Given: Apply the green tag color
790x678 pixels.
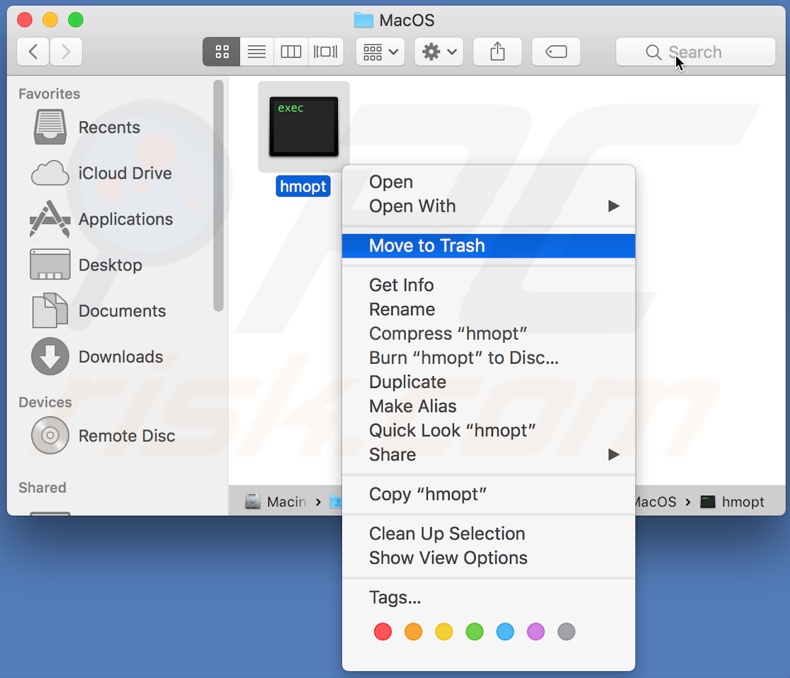Looking at the screenshot, I should (x=475, y=632).
